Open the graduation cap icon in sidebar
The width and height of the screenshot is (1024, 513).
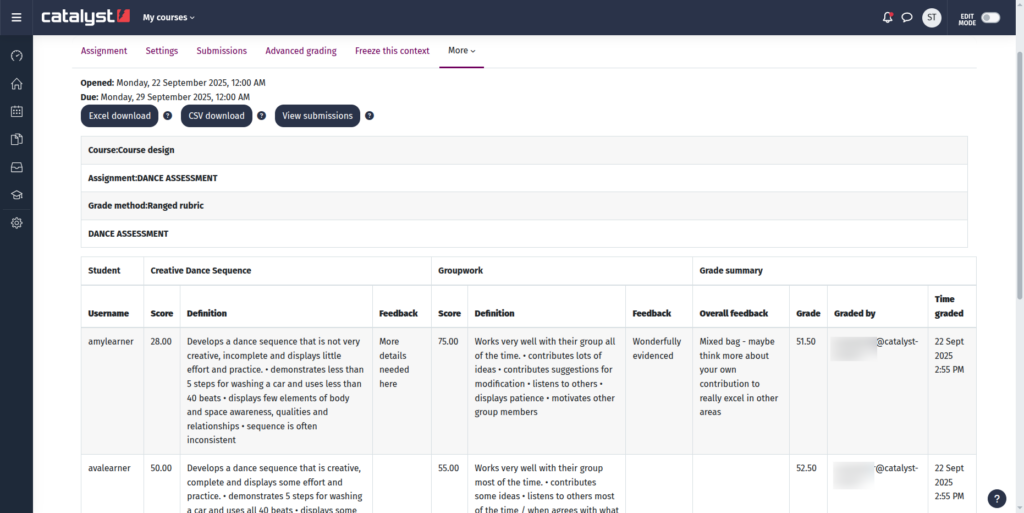17,195
